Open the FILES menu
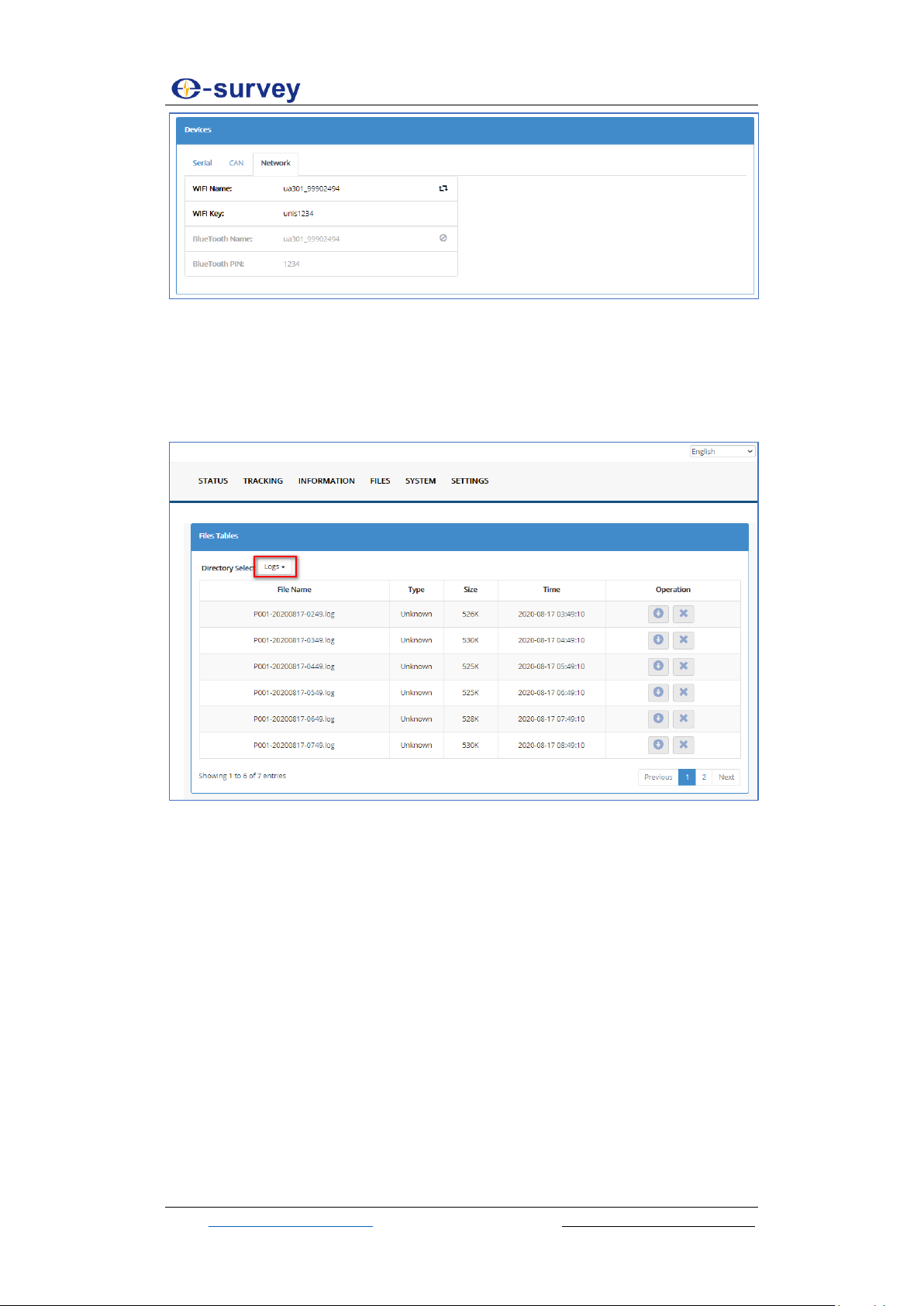This screenshot has width=924, height=1306. (x=380, y=481)
